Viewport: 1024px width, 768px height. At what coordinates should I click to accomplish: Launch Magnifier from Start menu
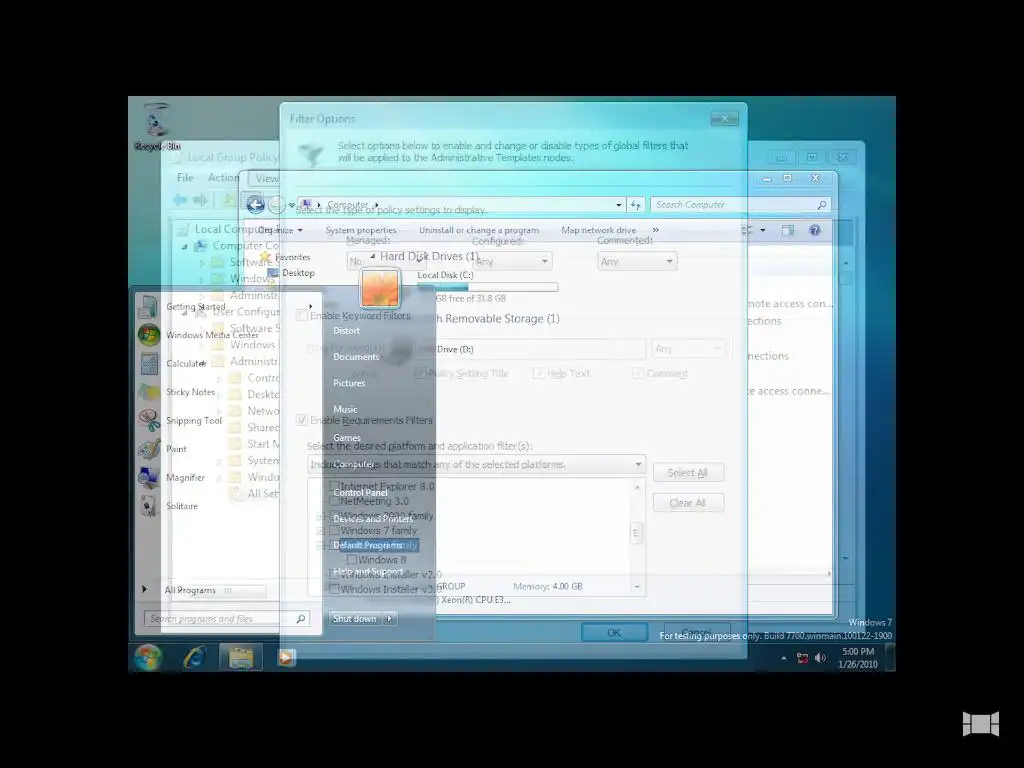tap(185, 477)
